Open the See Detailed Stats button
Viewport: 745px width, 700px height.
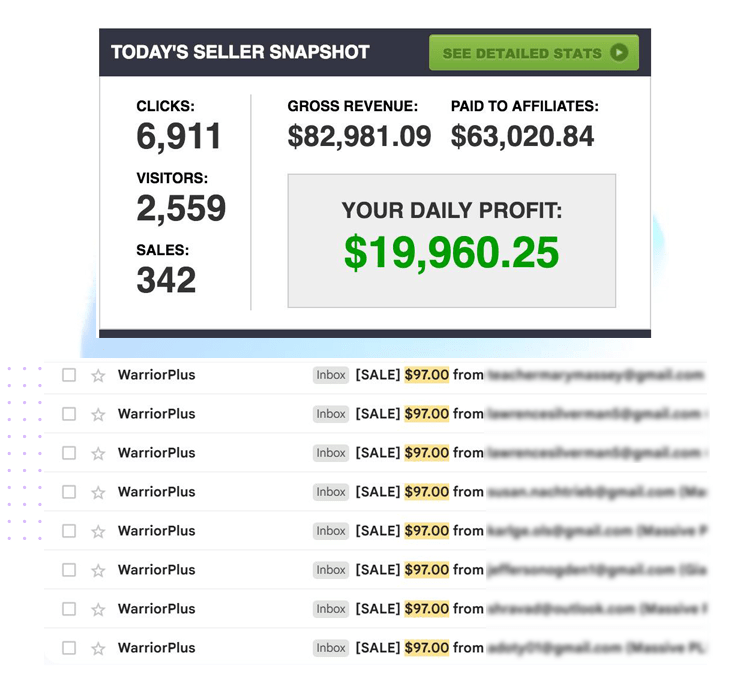532,53
